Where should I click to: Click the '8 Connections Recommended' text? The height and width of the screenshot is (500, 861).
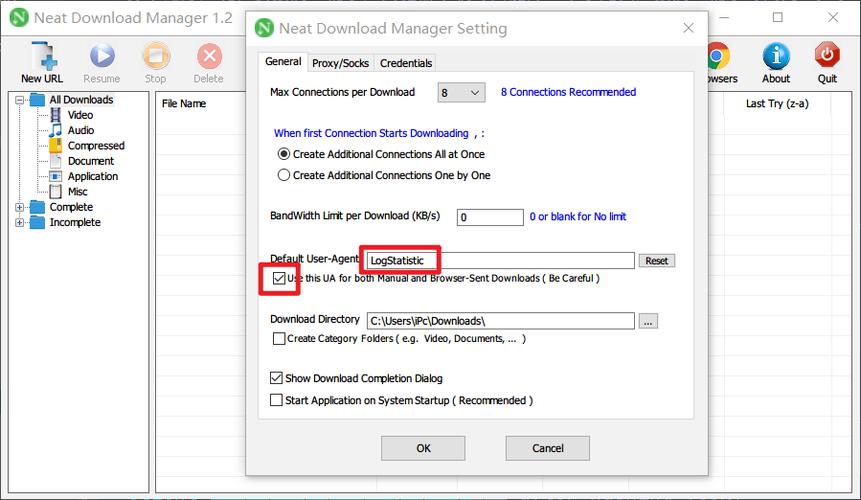pyautogui.click(x=568, y=92)
